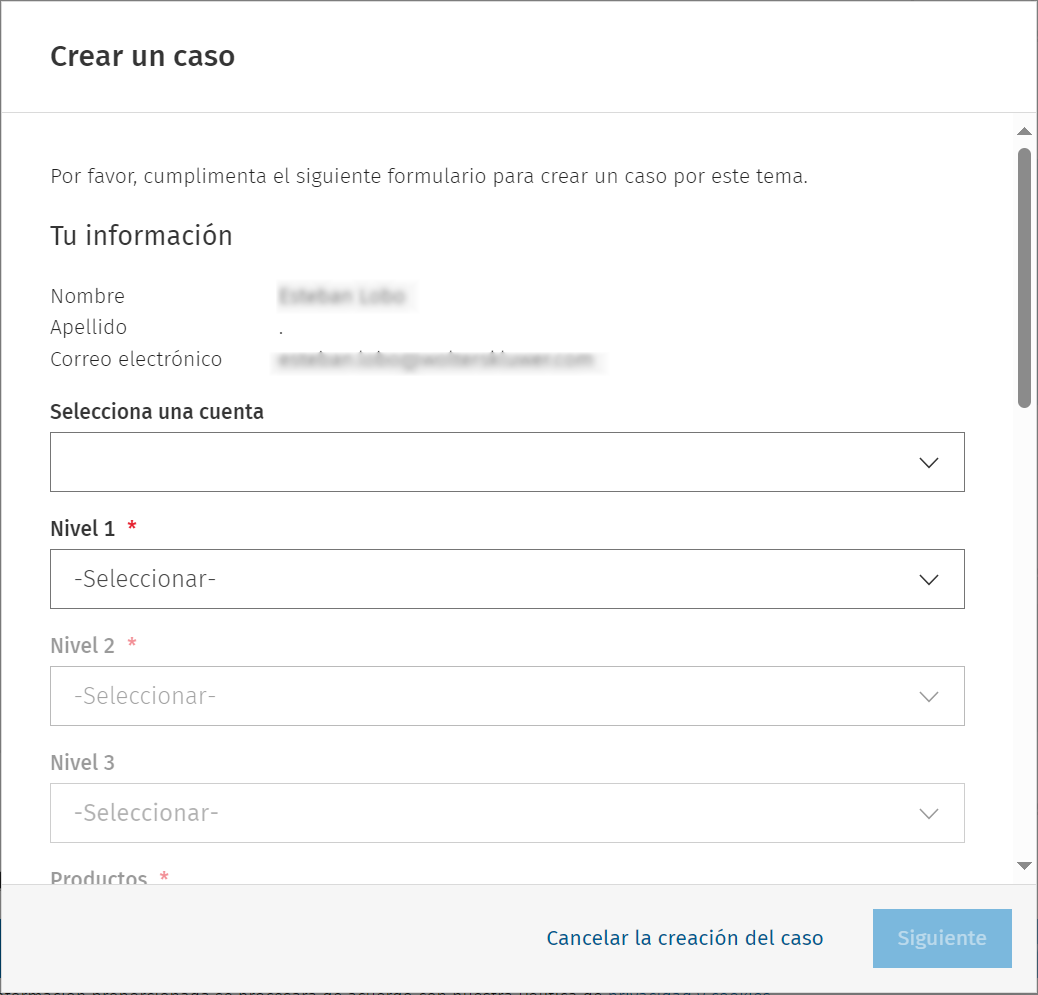Image resolution: width=1038 pixels, height=995 pixels.
Task: Click the Apellido row
Action: (x=88, y=327)
